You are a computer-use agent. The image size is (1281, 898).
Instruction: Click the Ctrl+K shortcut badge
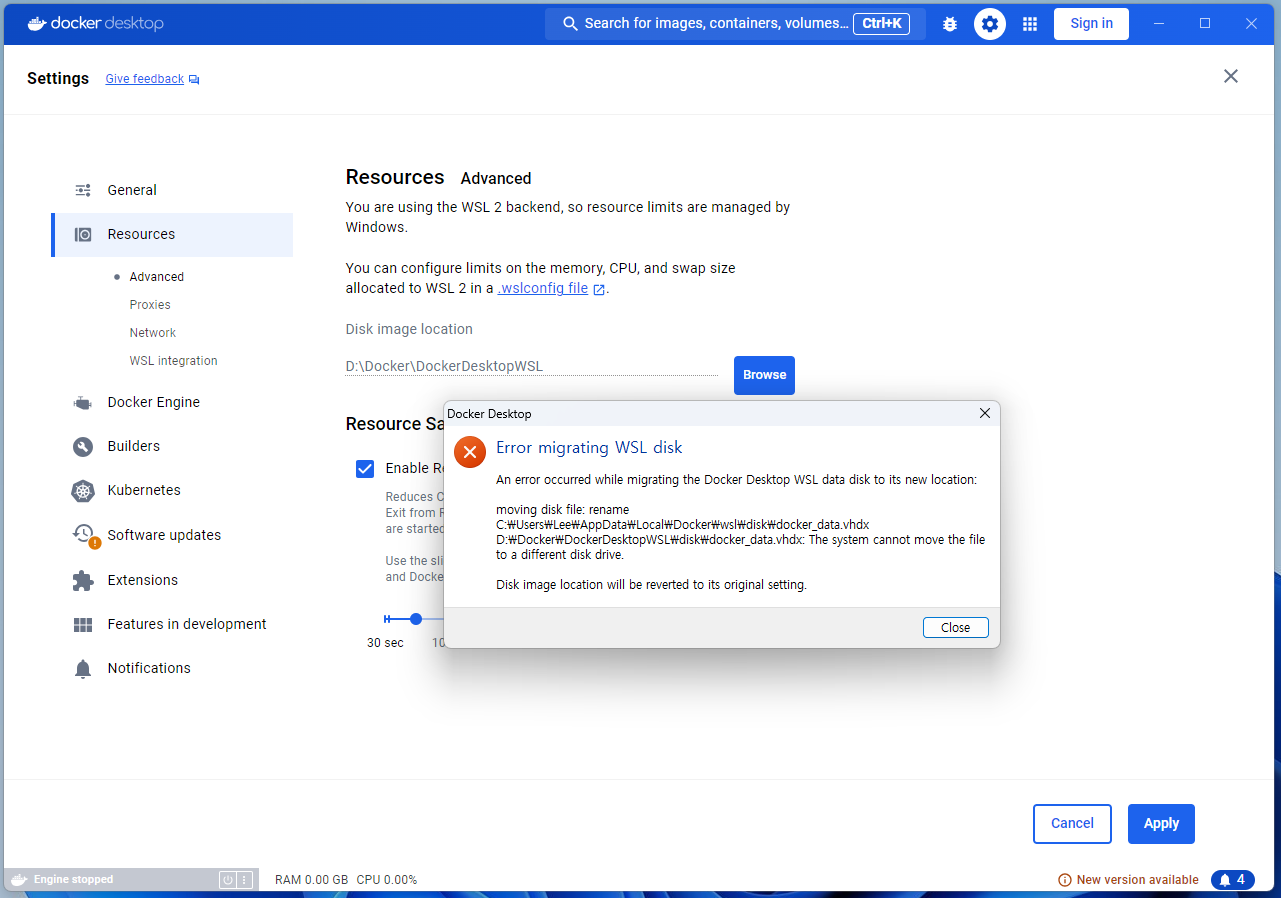point(881,24)
